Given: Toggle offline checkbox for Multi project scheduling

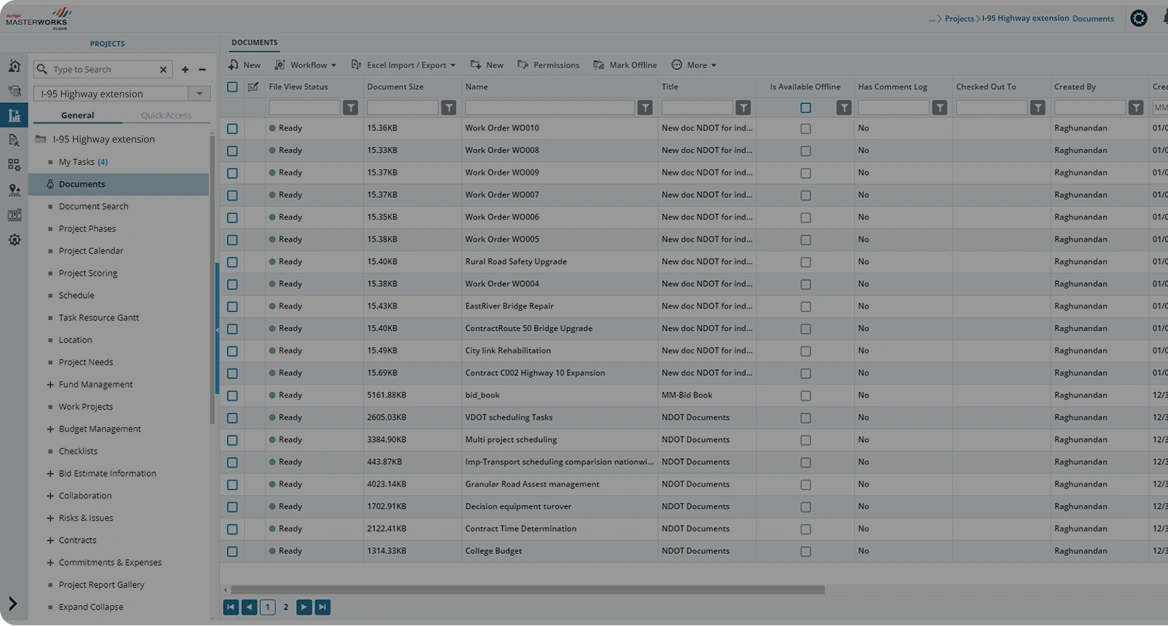Looking at the screenshot, I should tap(805, 440).
